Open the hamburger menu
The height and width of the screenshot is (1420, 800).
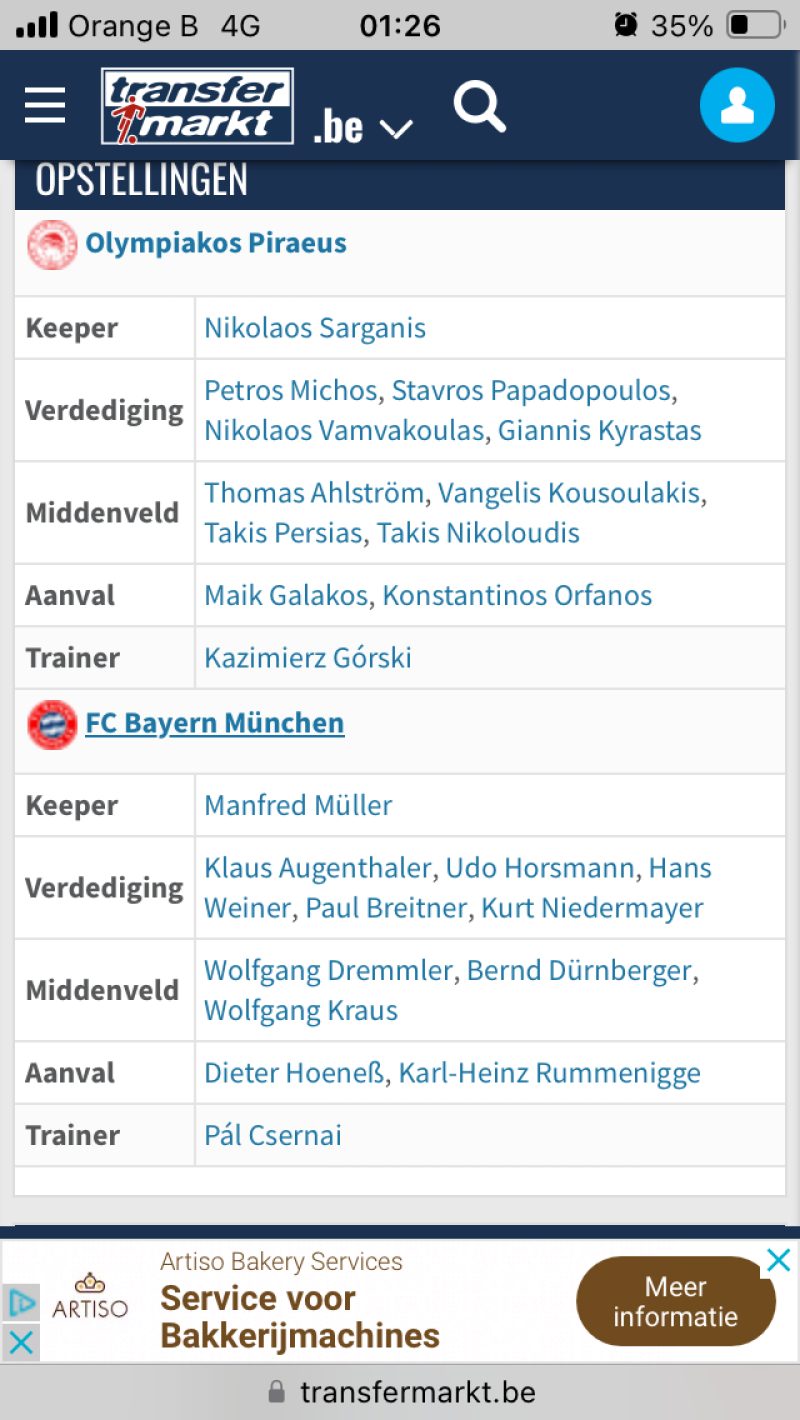tap(45, 105)
